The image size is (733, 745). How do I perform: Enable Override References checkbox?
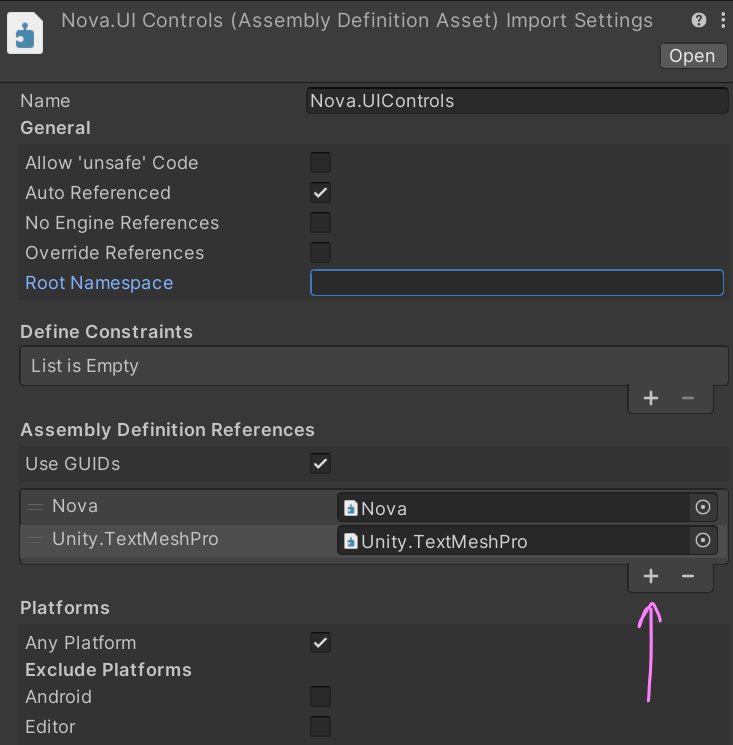click(x=320, y=252)
